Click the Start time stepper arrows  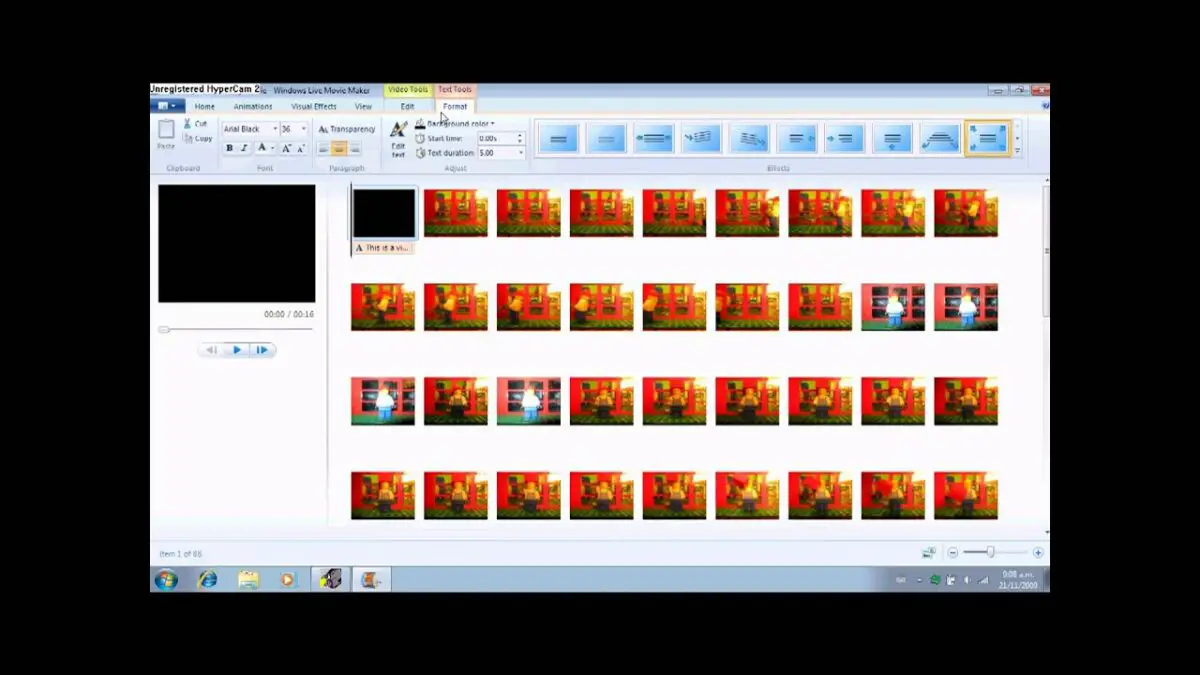pos(520,138)
